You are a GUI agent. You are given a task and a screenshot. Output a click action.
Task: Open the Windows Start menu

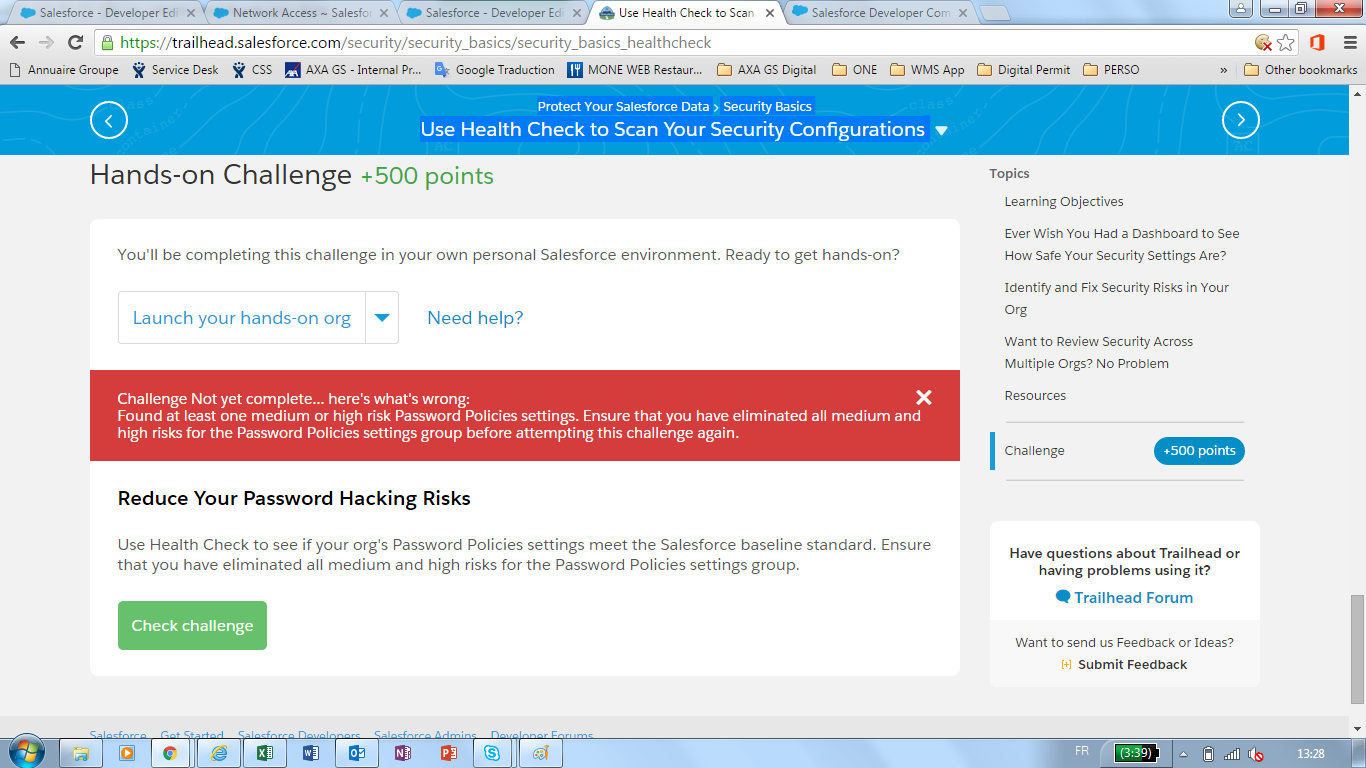pyautogui.click(x=26, y=752)
